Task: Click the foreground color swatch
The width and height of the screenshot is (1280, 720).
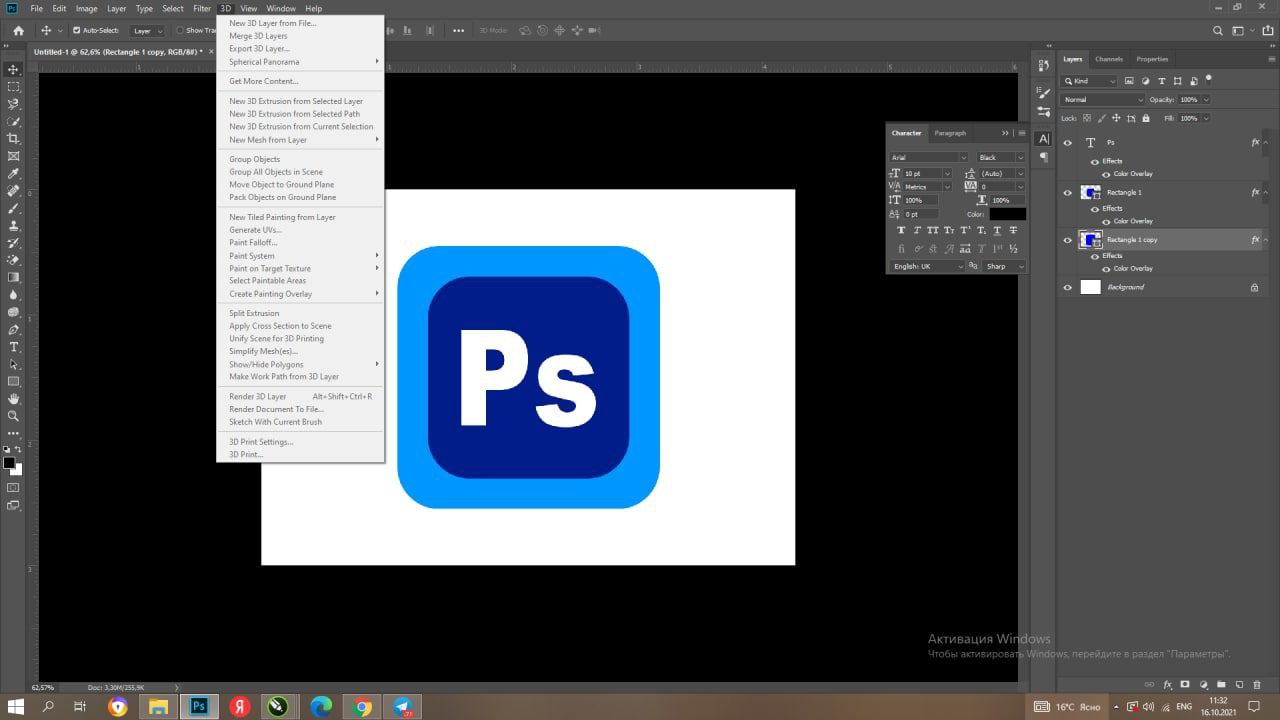Action: click(9, 463)
